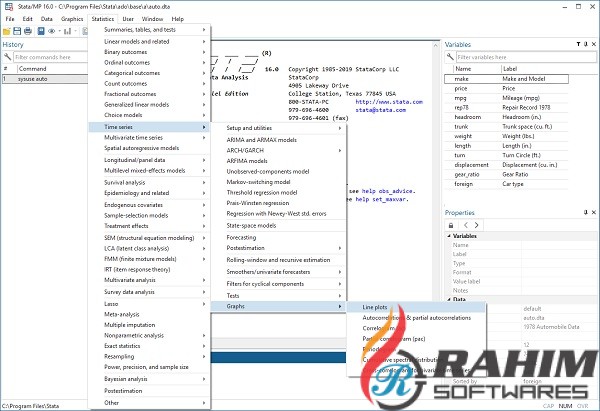Open the User menu

(128, 19)
